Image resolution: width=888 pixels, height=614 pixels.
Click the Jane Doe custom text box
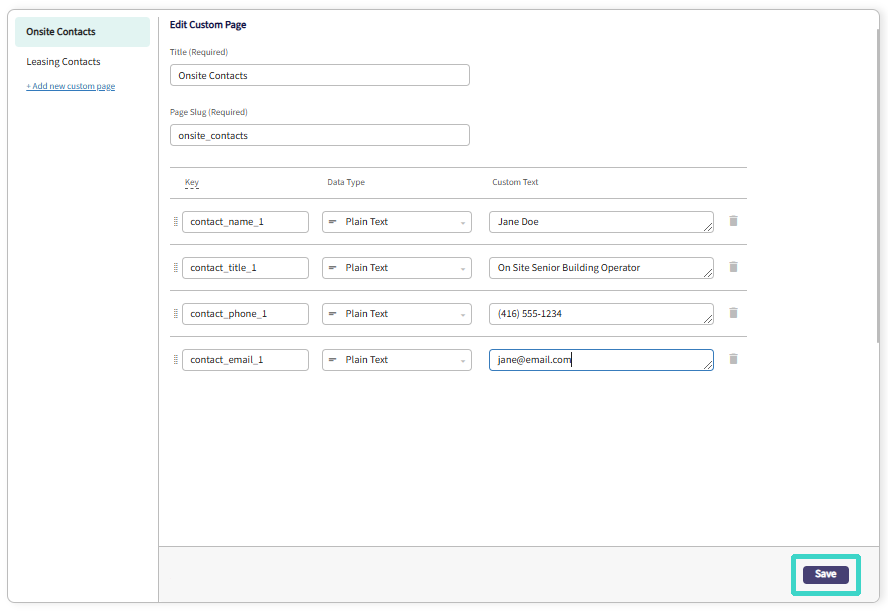point(601,222)
